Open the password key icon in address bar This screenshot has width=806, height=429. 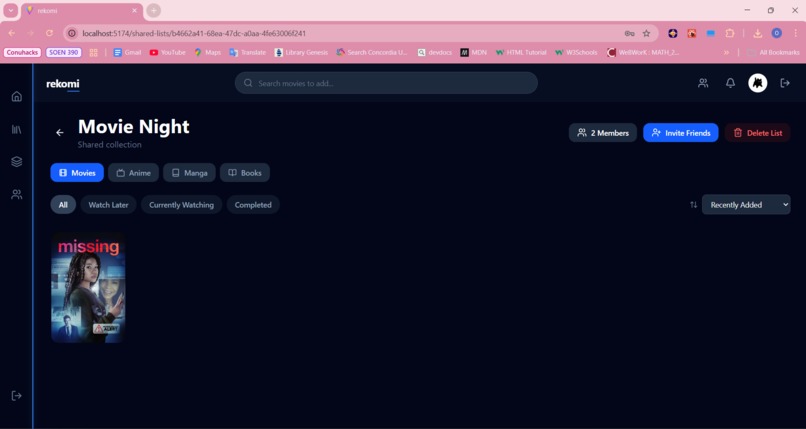click(x=629, y=33)
